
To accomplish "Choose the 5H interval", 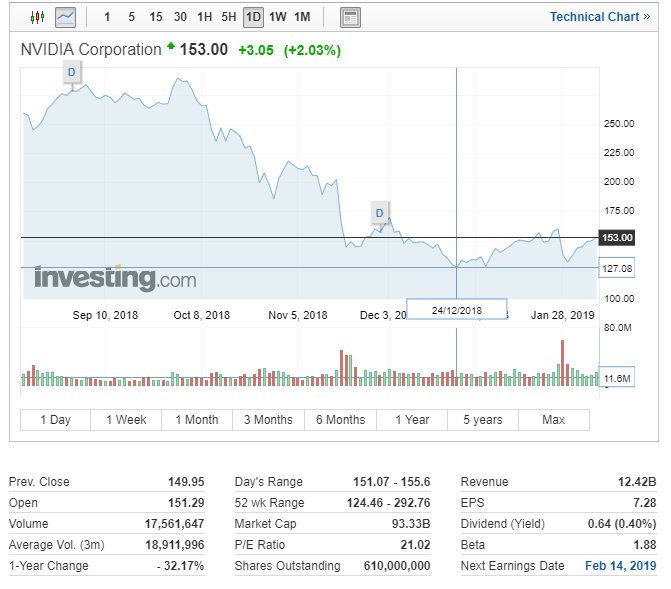I will click(x=229, y=17).
